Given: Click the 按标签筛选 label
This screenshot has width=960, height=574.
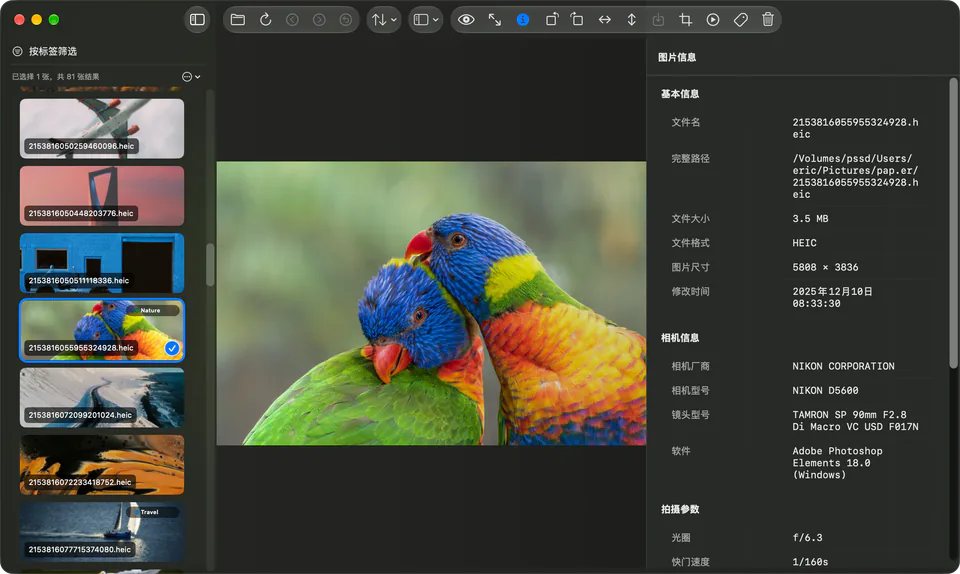Looking at the screenshot, I should tap(53, 51).
